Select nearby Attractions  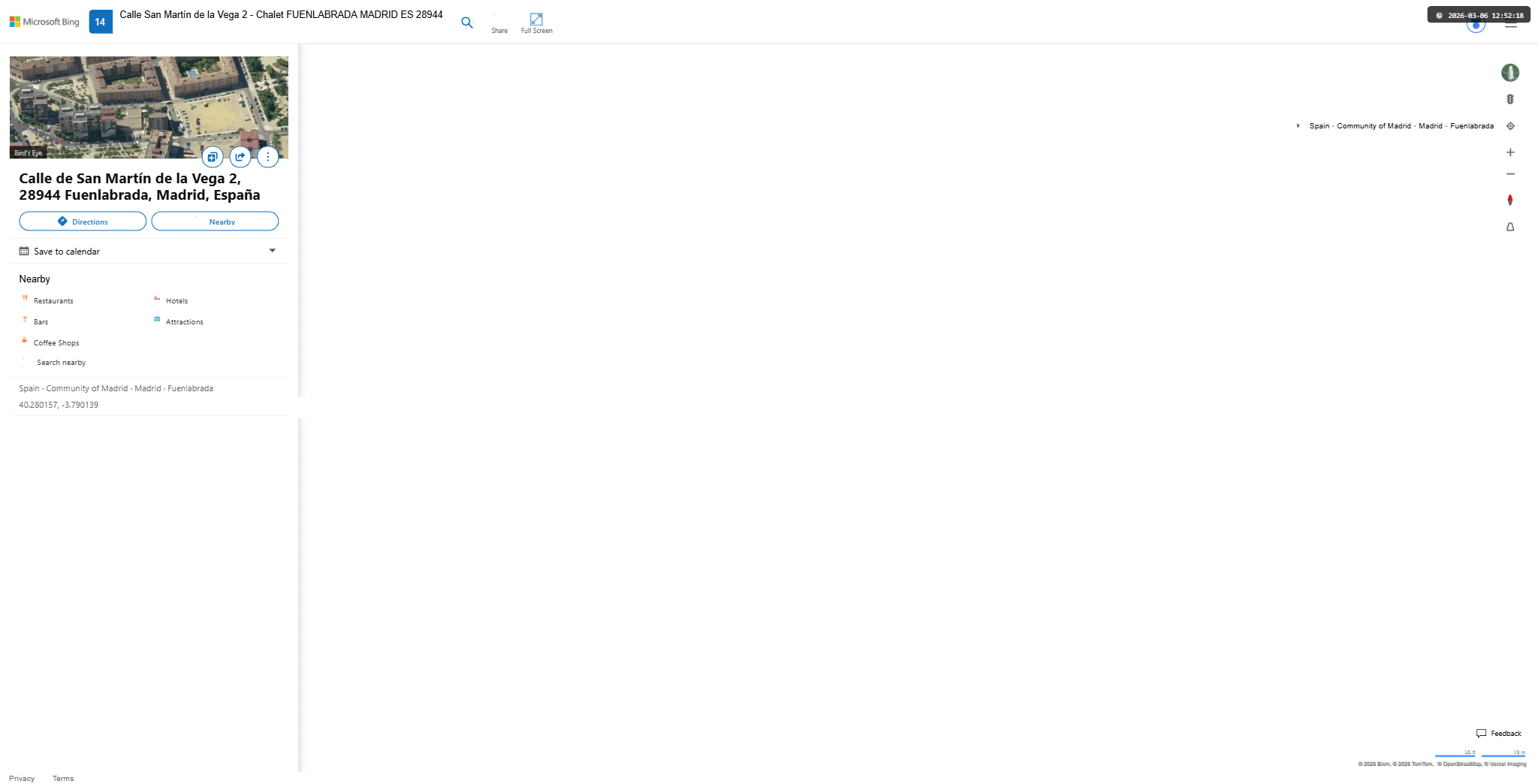tap(184, 321)
